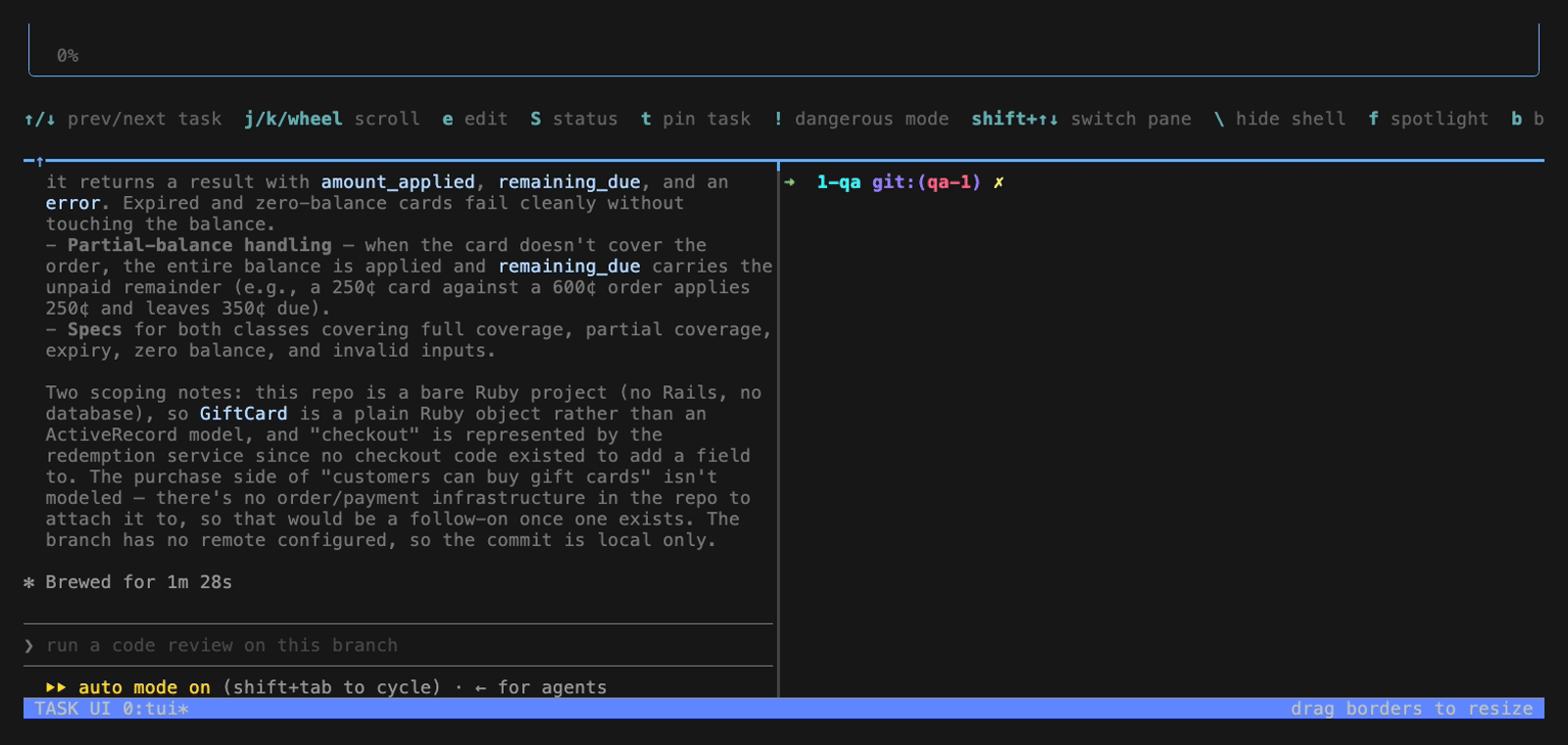Image resolution: width=1568 pixels, height=745 pixels.
Task: Click the 'TASK UI' label in status bar
Action: (x=73, y=708)
